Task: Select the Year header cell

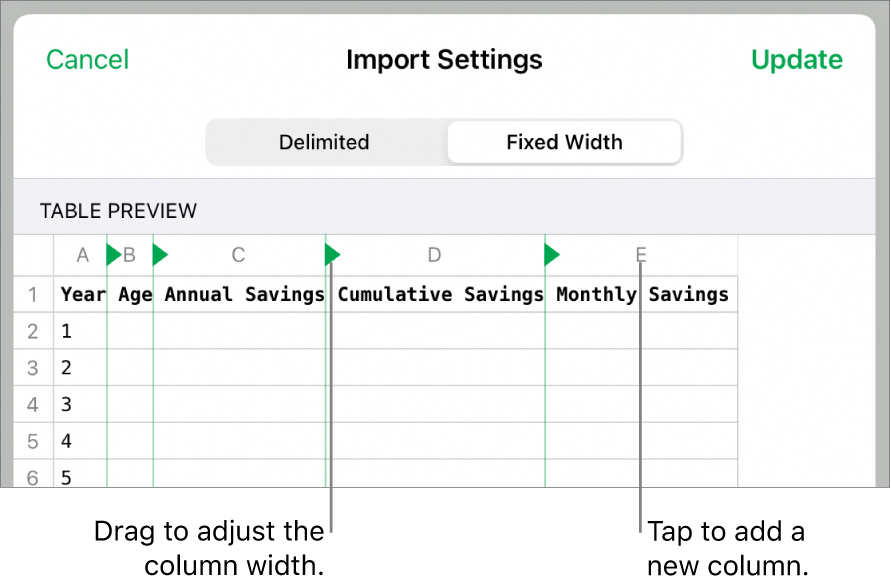Action: pos(82,294)
